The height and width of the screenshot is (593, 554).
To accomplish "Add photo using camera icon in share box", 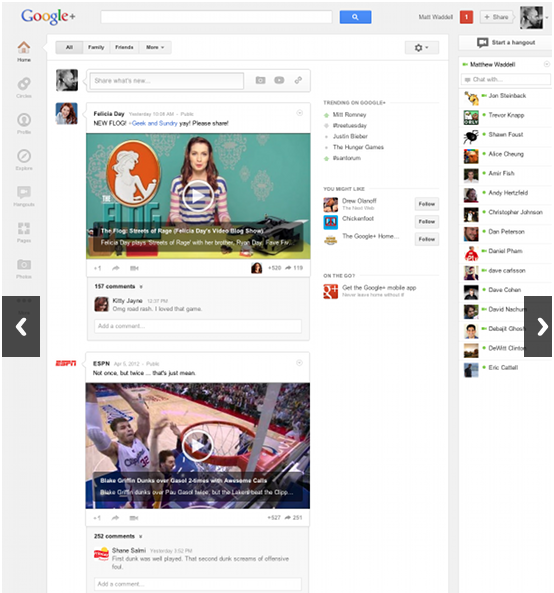I will tap(261, 80).
